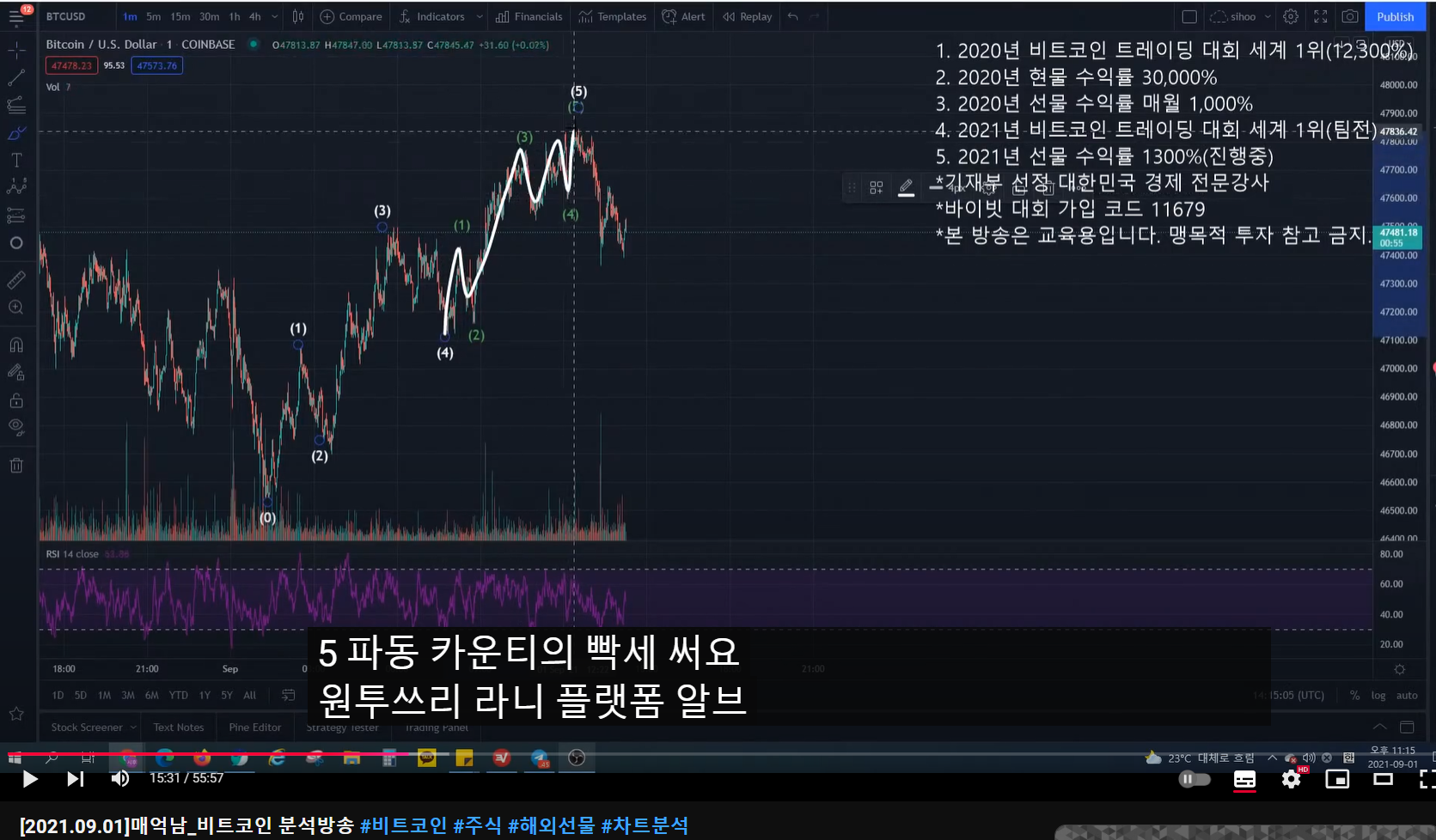This screenshot has height=840, width=1436.
Task: Open the Indicators dialog
Action: pyautogui.click(x=431, y=16)
